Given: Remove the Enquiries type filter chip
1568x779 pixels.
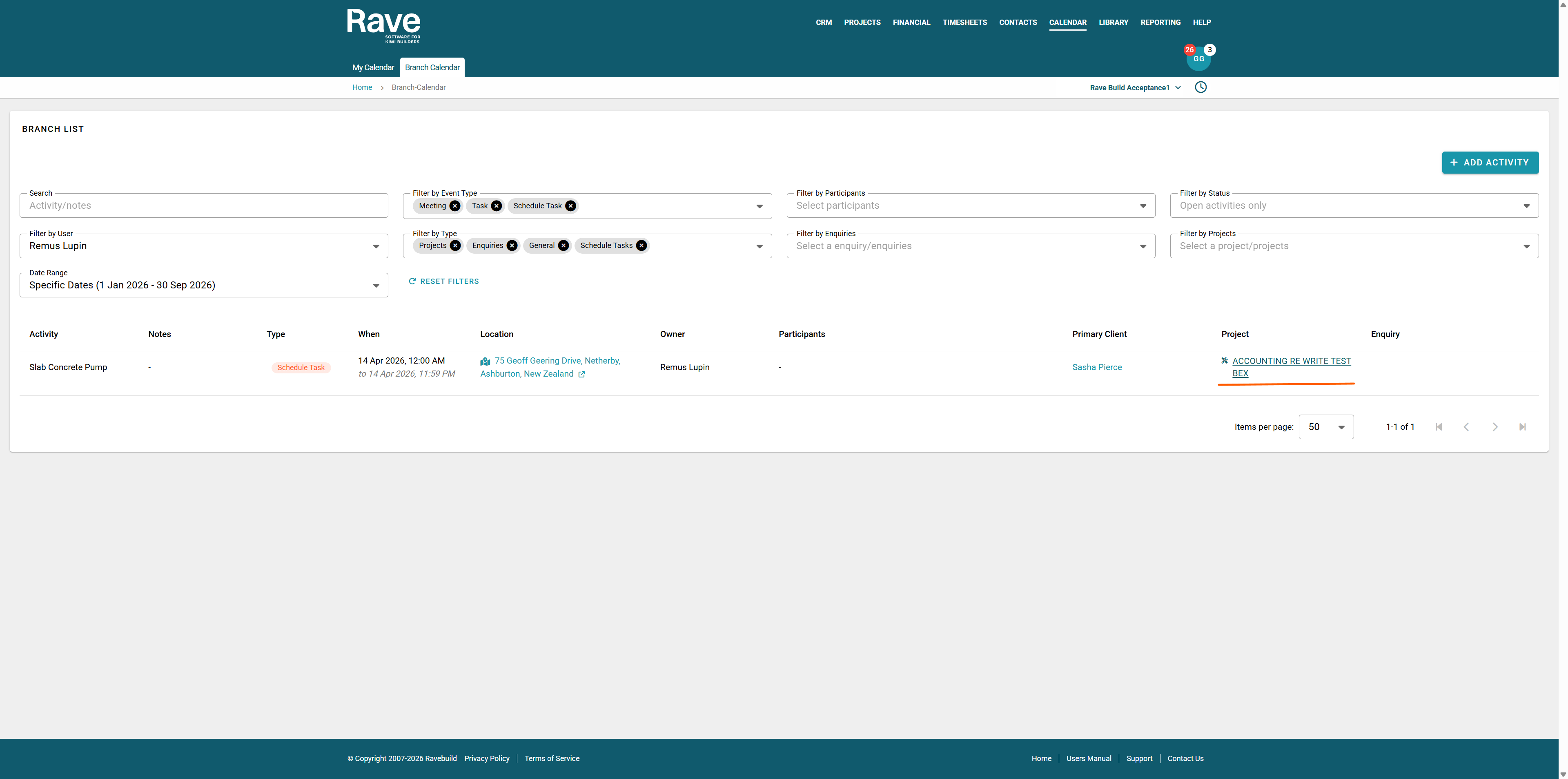Looking at the screenshot, I should coord(512,246).
